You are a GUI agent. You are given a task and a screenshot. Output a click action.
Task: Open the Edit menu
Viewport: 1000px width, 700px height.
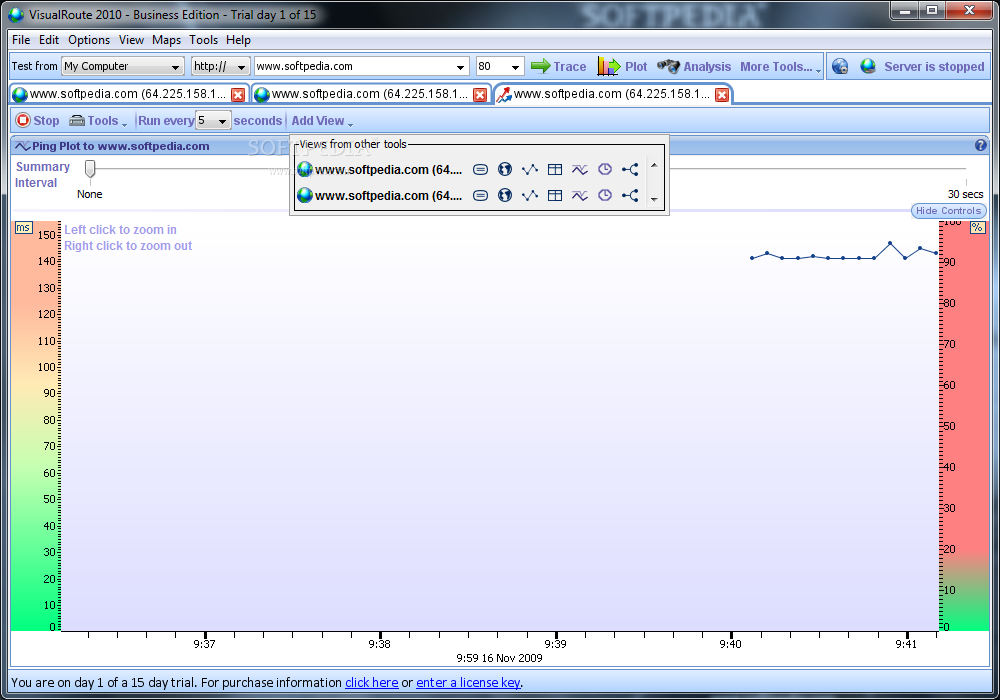(x=48, y=40)
